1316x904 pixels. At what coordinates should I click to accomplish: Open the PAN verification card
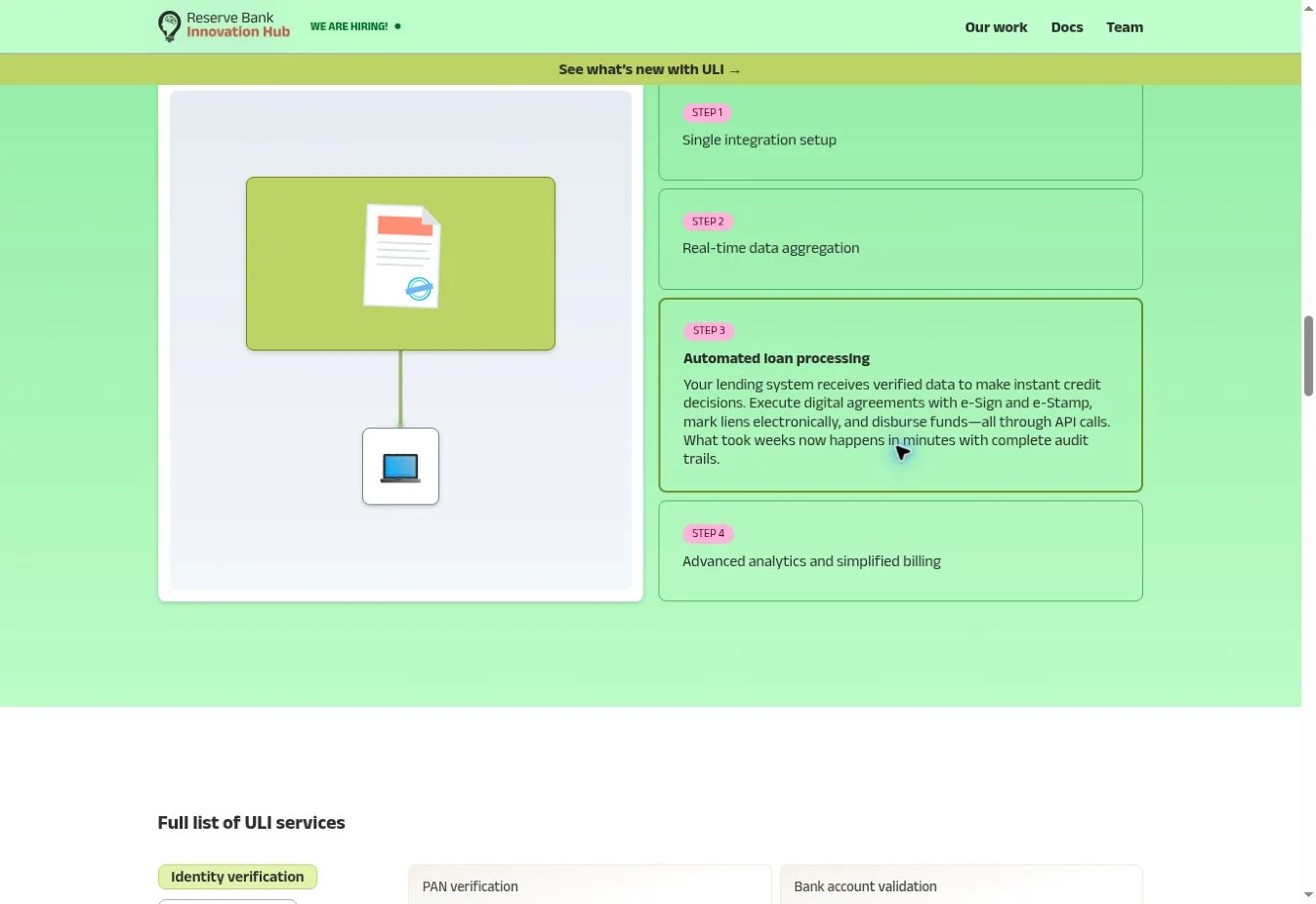(590, 884)
